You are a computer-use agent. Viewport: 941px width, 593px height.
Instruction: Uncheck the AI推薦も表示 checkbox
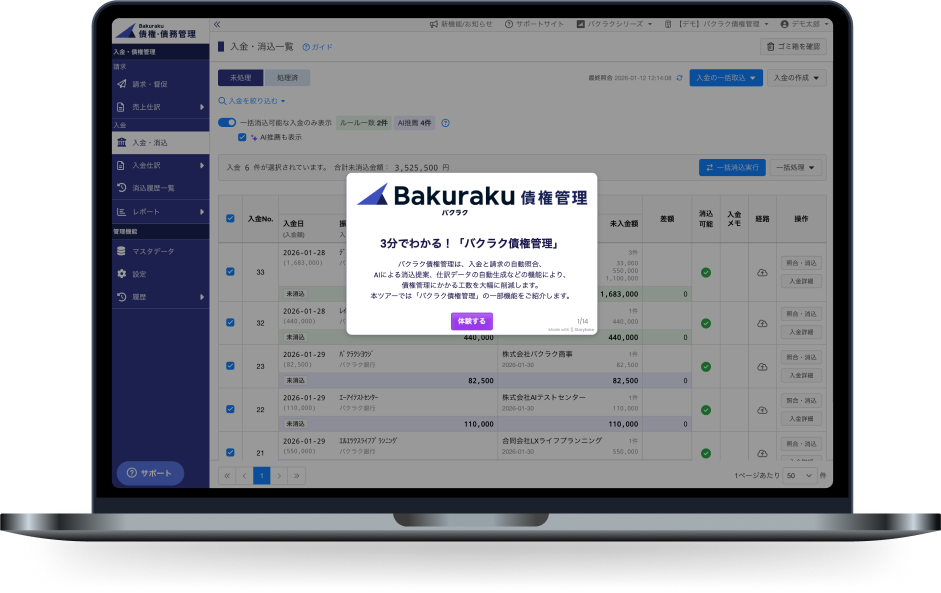tap(242, 137)
